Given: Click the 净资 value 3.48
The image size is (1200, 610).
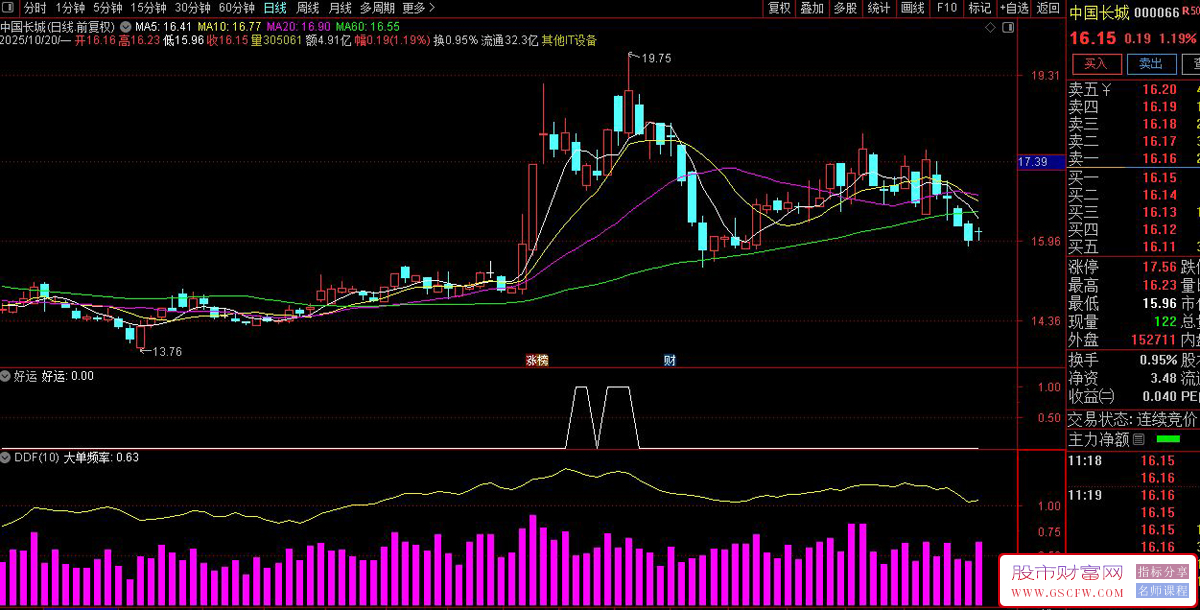Looking at the screenshot, I should click(x=1163, y=378).
